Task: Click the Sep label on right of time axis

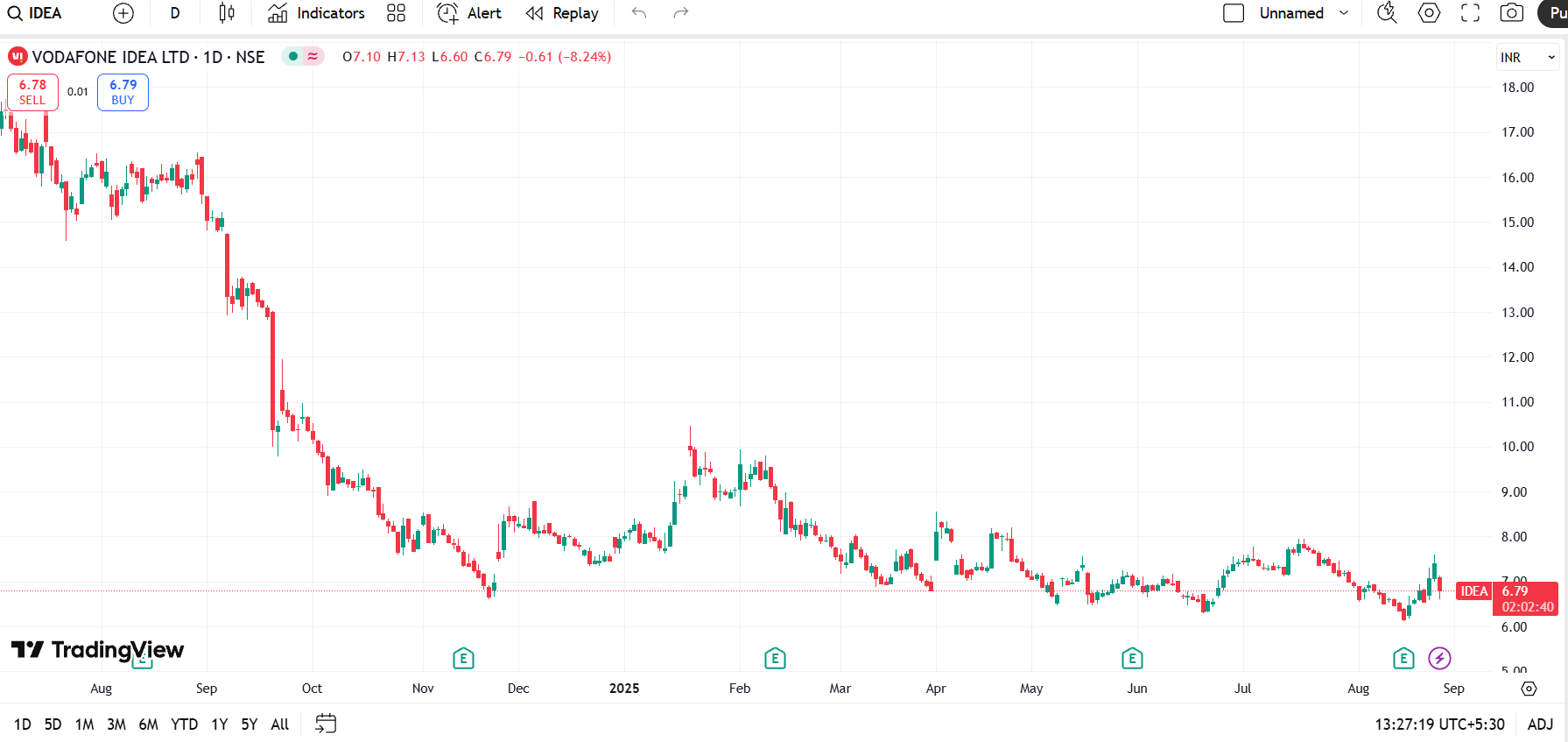Action: pos(1453,689)
